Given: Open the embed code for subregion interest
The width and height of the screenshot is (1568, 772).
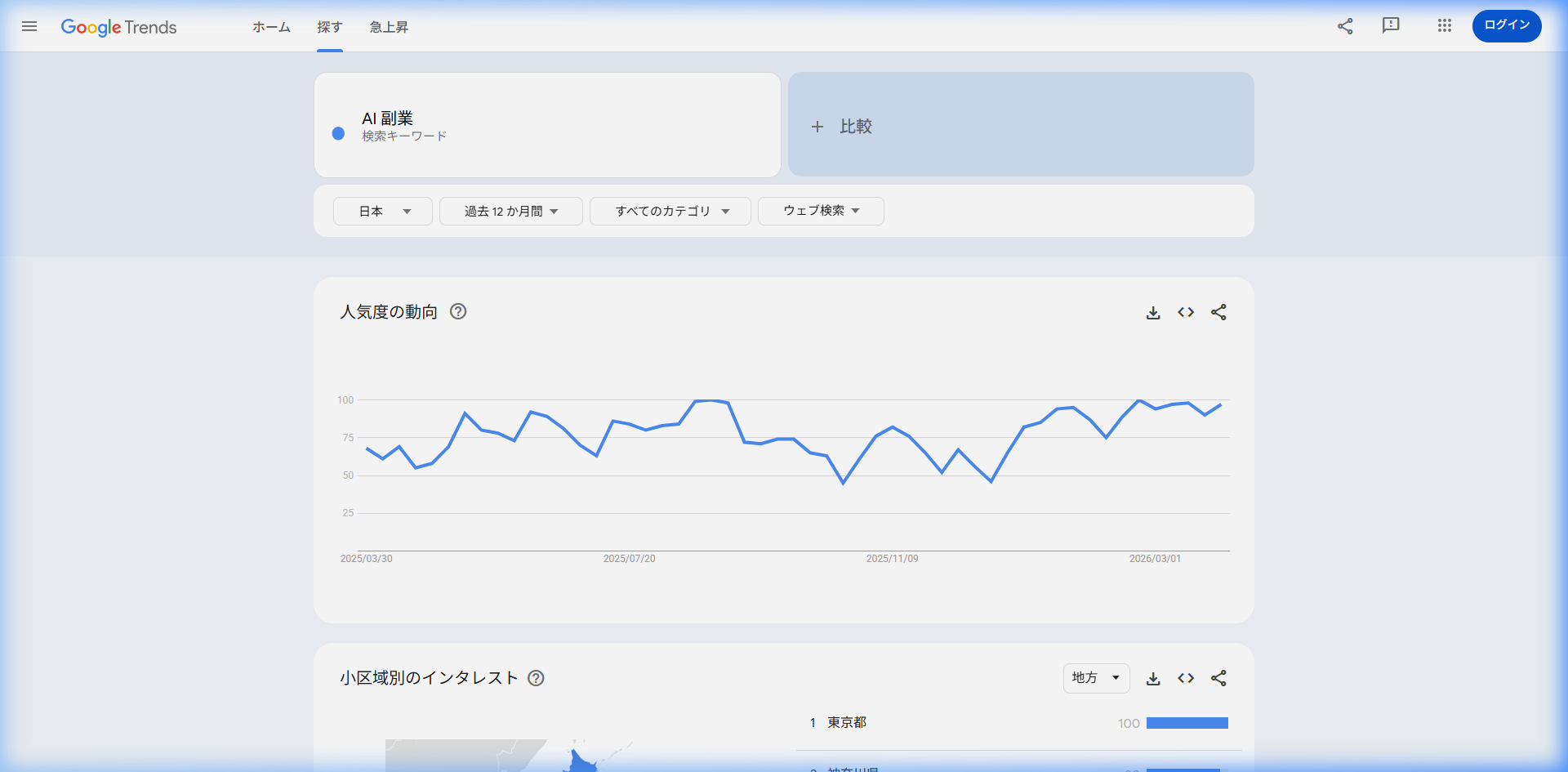Looking at the screenshot, I should coord(1186,678).
